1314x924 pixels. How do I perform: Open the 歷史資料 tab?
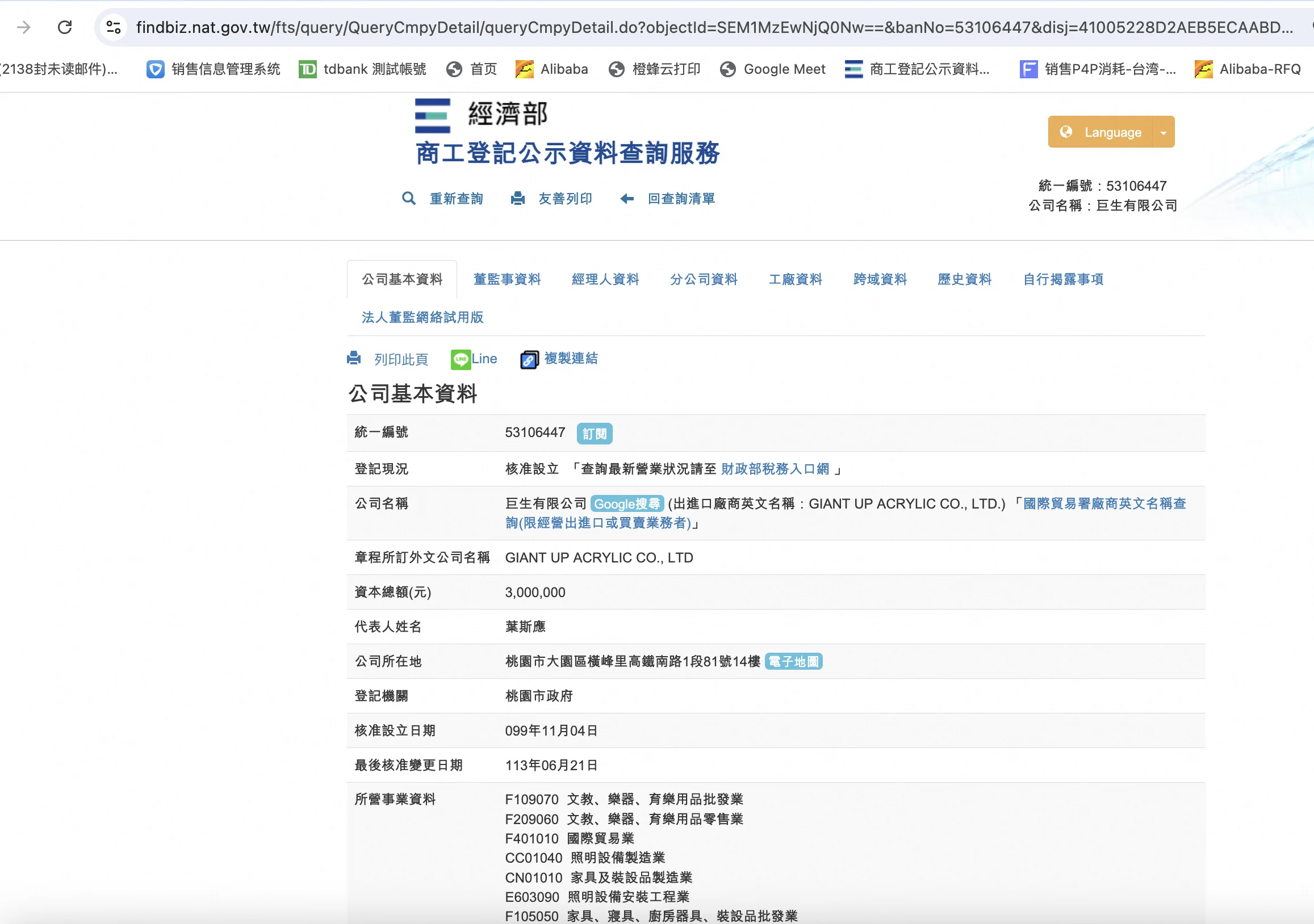click(x=964, y=279)
